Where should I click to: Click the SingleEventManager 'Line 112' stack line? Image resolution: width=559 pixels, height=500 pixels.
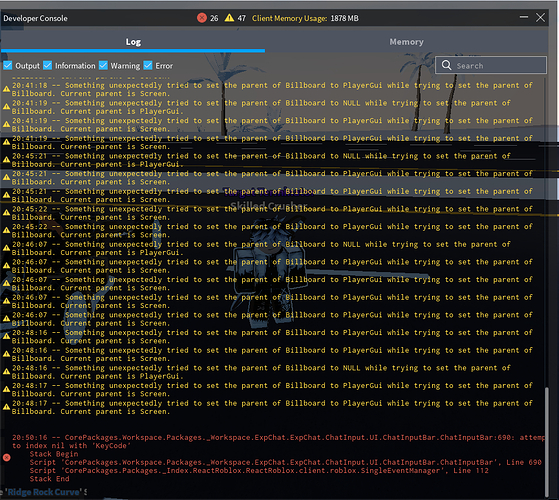tap(259, 470)
